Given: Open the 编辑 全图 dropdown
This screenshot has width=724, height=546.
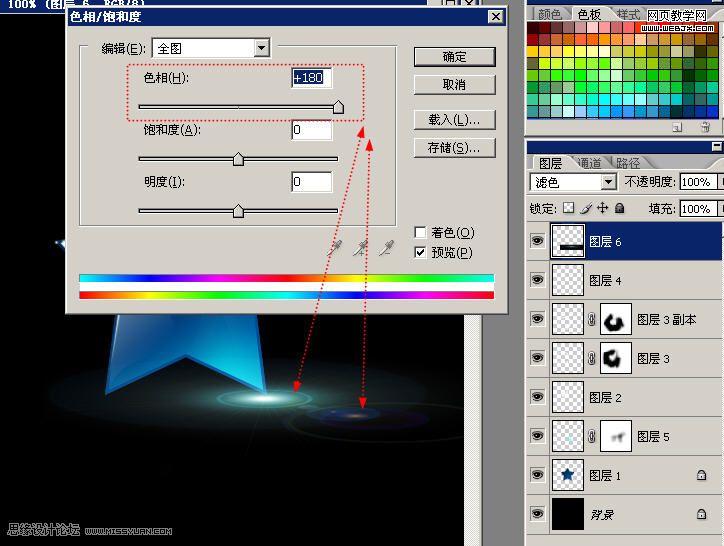Looking at the screenshot, I should [x=261, y=48].
